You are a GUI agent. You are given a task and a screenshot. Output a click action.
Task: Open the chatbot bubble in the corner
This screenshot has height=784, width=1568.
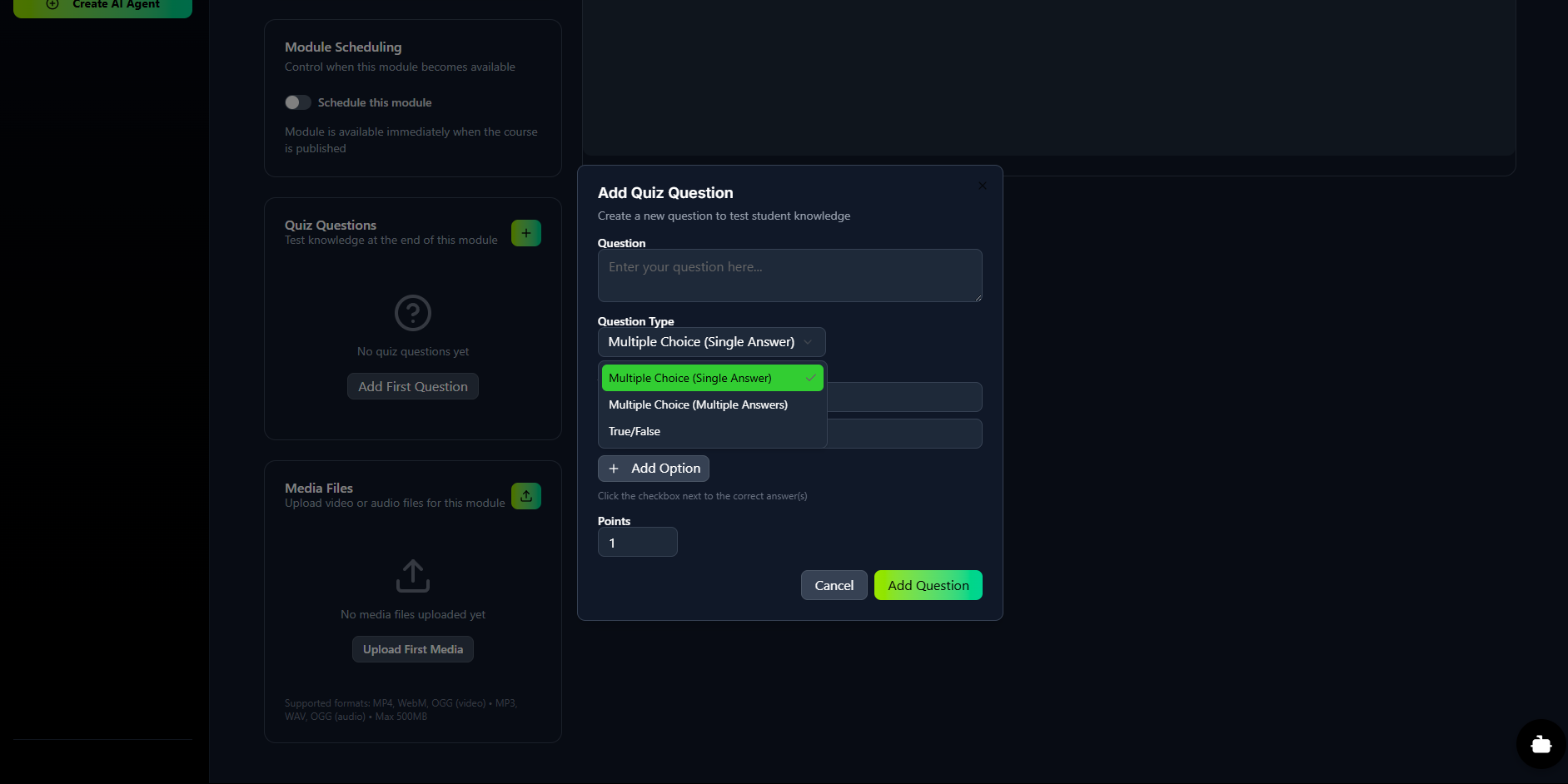1541,744
